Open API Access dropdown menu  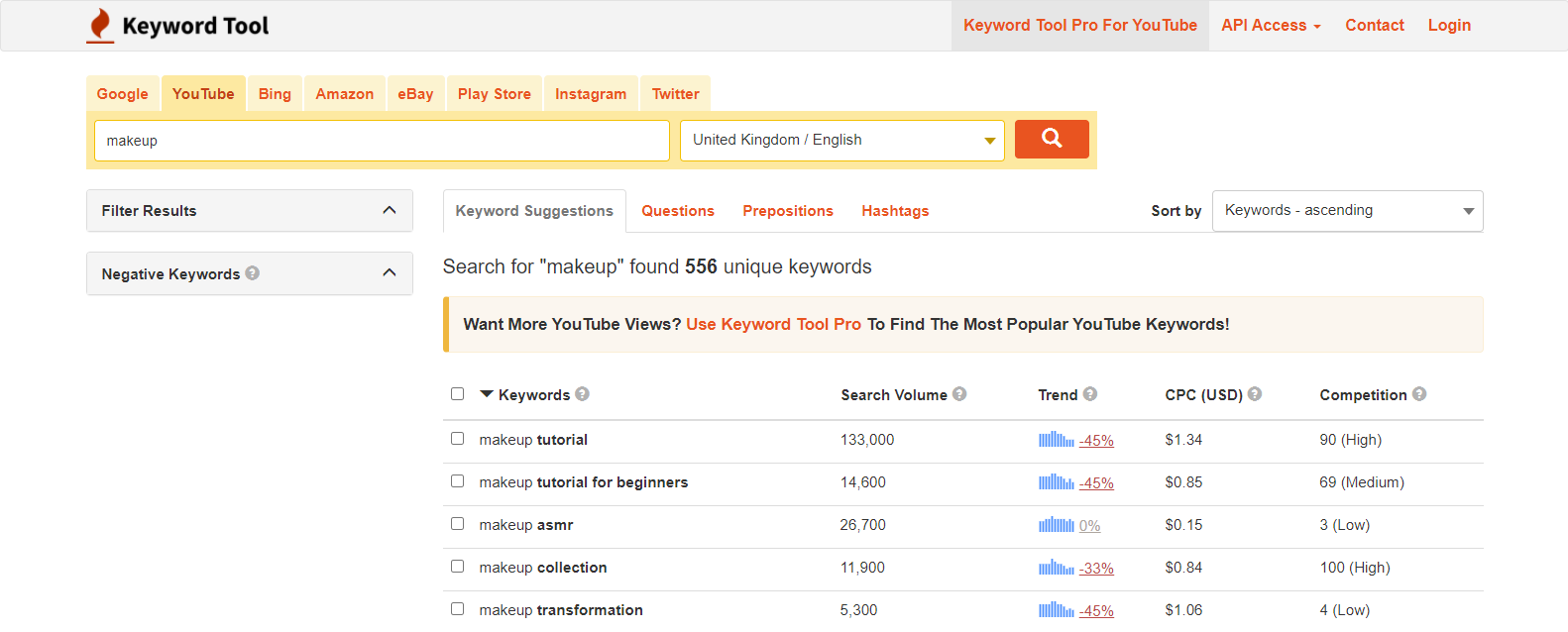(x=1271, y=25)
